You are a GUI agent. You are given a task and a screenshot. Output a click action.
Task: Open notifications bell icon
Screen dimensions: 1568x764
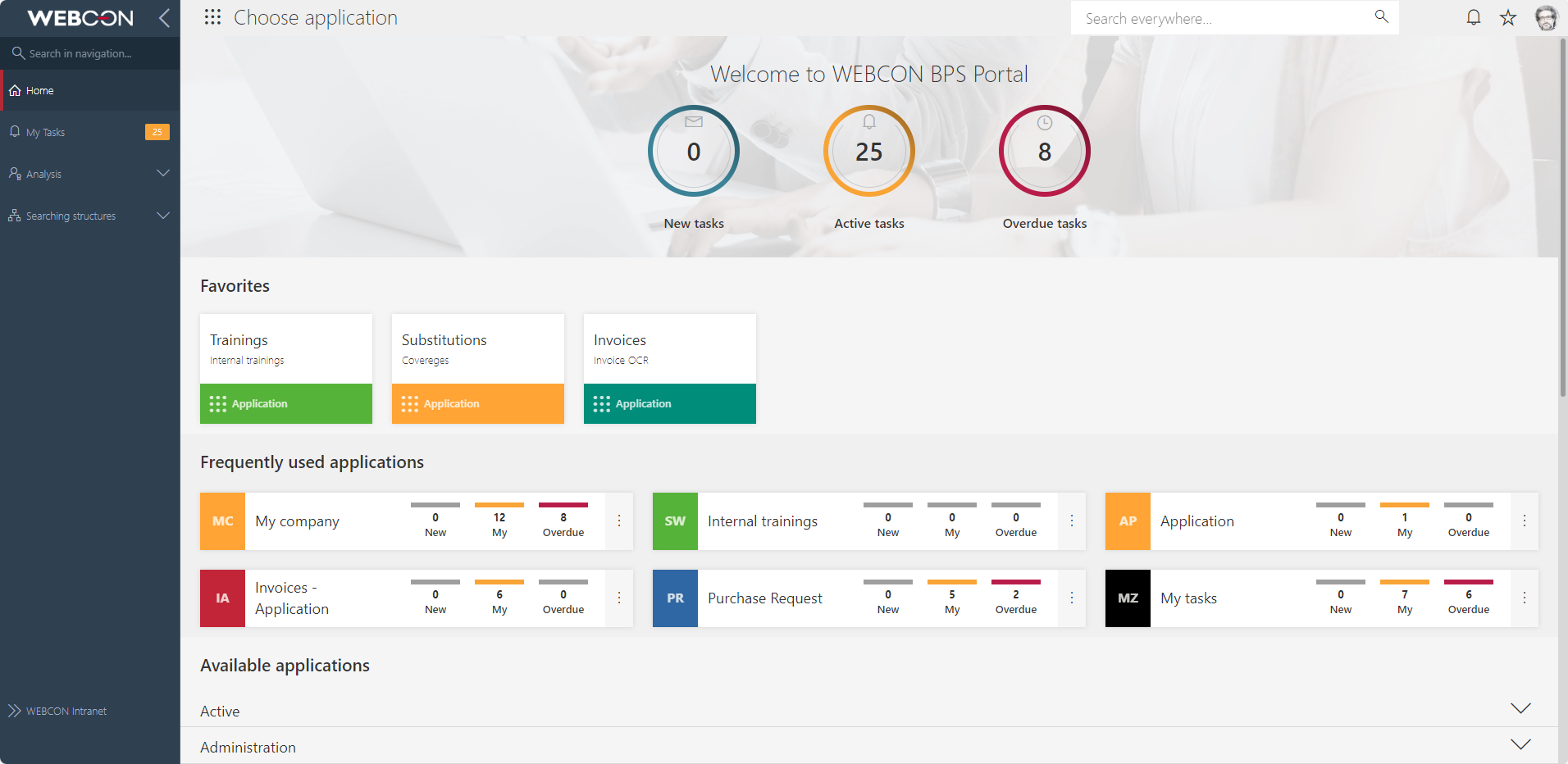1474,17
